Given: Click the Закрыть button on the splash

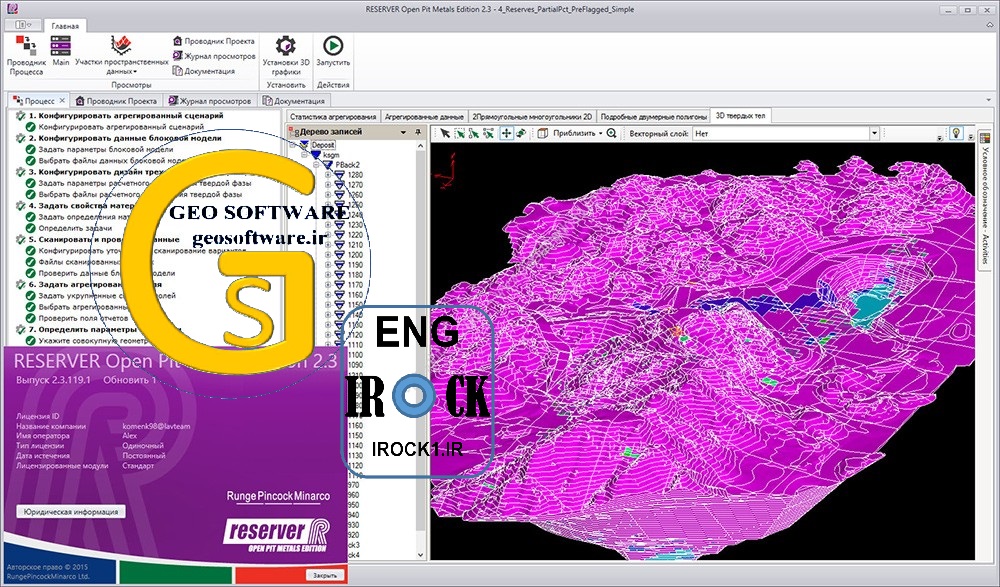Looking at the screenshot, I should (325, 575).
